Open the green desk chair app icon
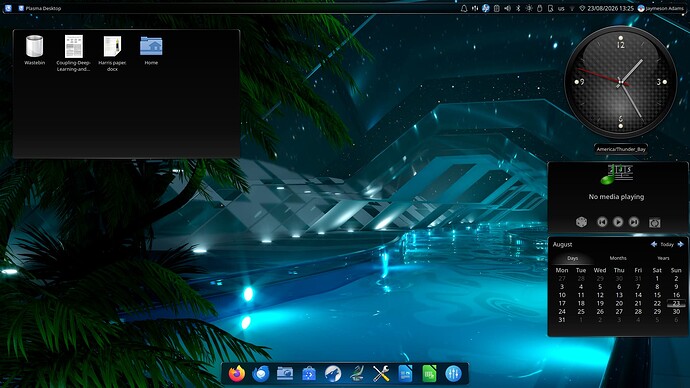The image size is (690, 388). [357, 374]
